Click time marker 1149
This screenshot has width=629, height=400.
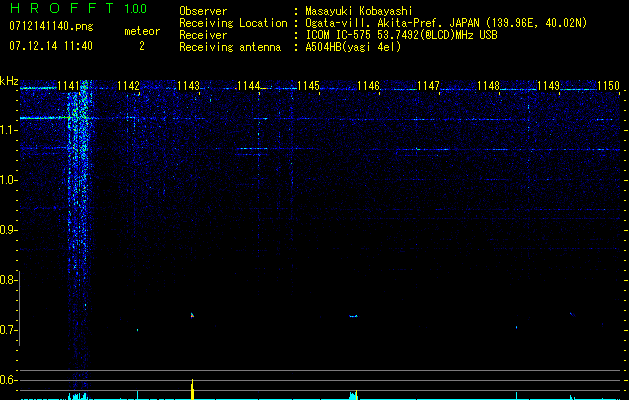pyautogui.click(x=548, y=86)
